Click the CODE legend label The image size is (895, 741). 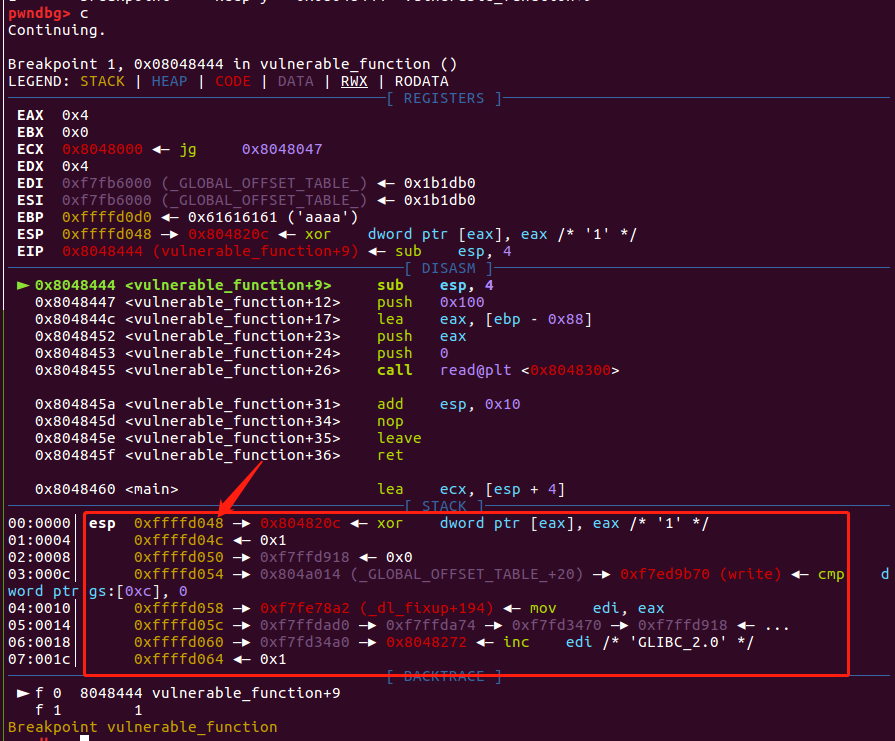(x=232, y=81)
